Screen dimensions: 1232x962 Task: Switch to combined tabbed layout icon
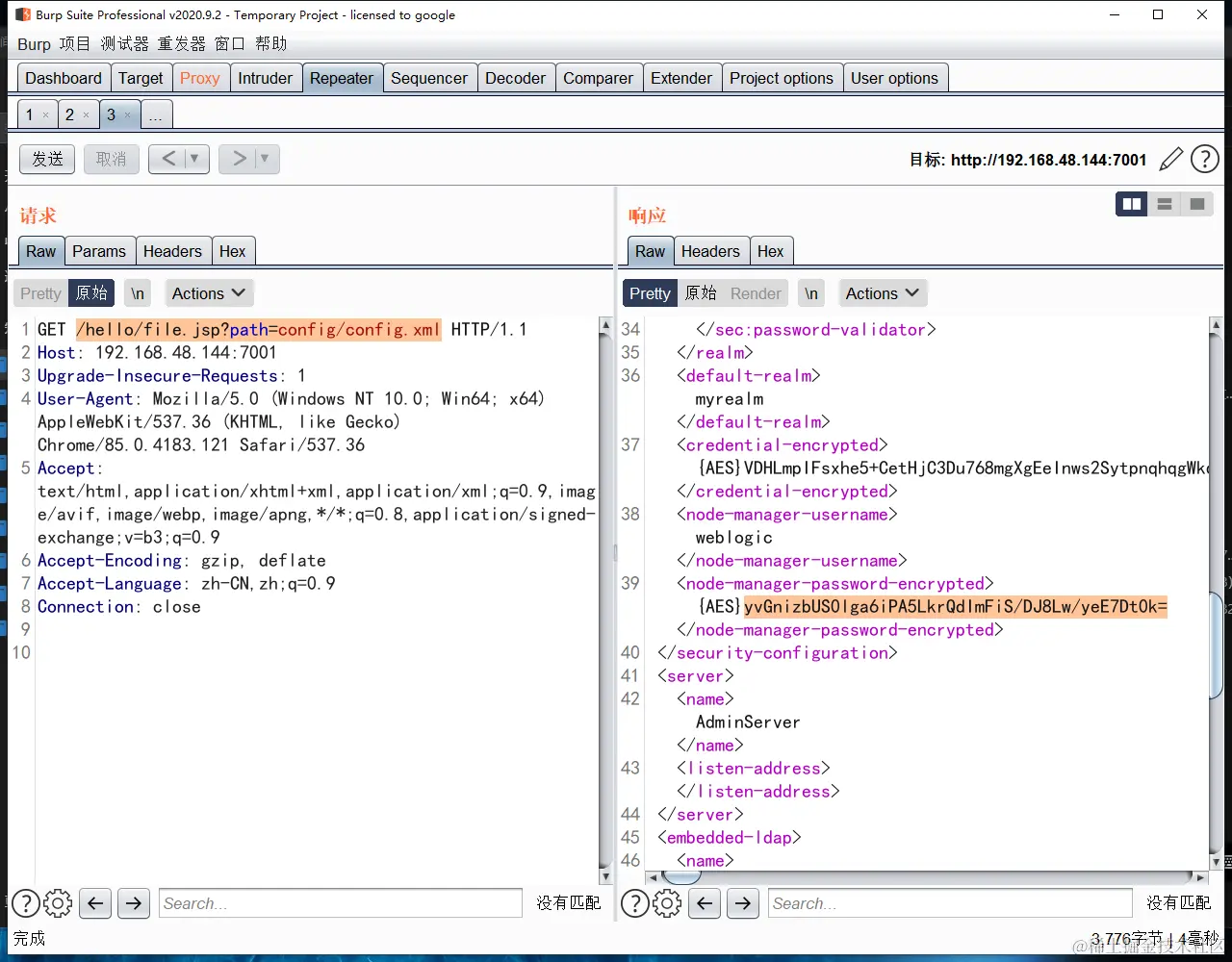(x=1197, y=204)
